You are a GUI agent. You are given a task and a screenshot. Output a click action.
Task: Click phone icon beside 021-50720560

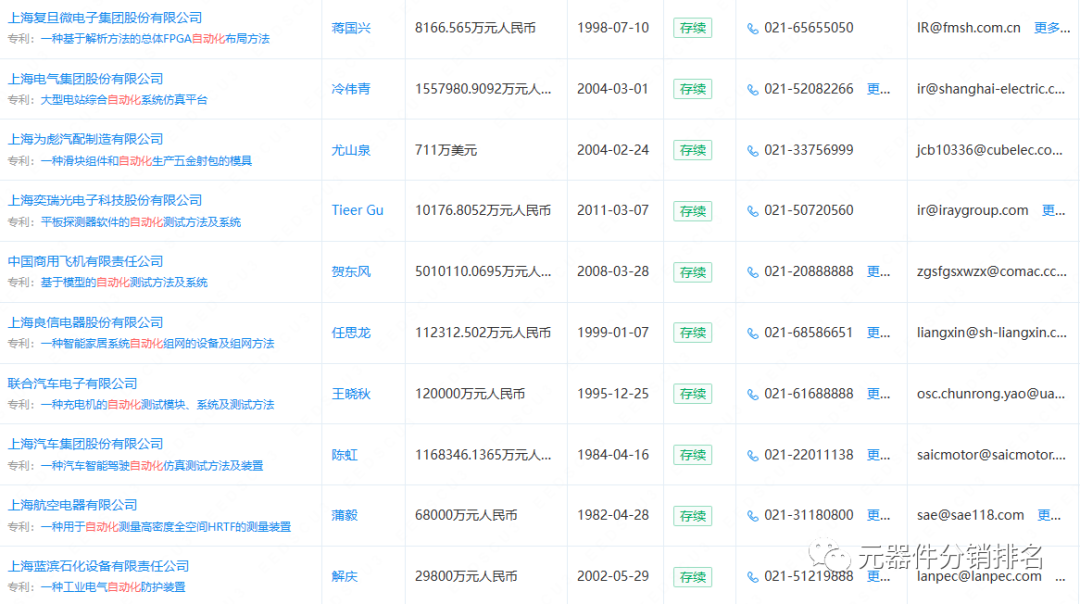[x=753, y=211]
